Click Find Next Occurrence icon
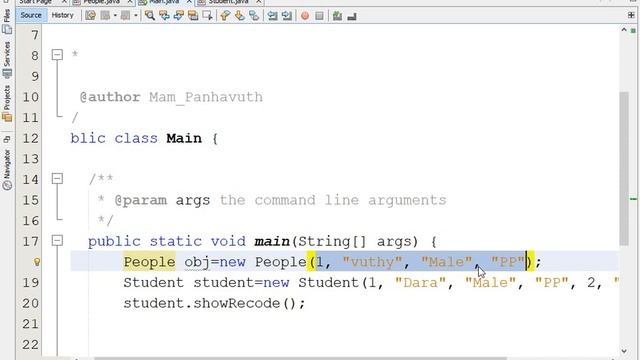Viewport: 640px width, 360px height. pos(178,16)
